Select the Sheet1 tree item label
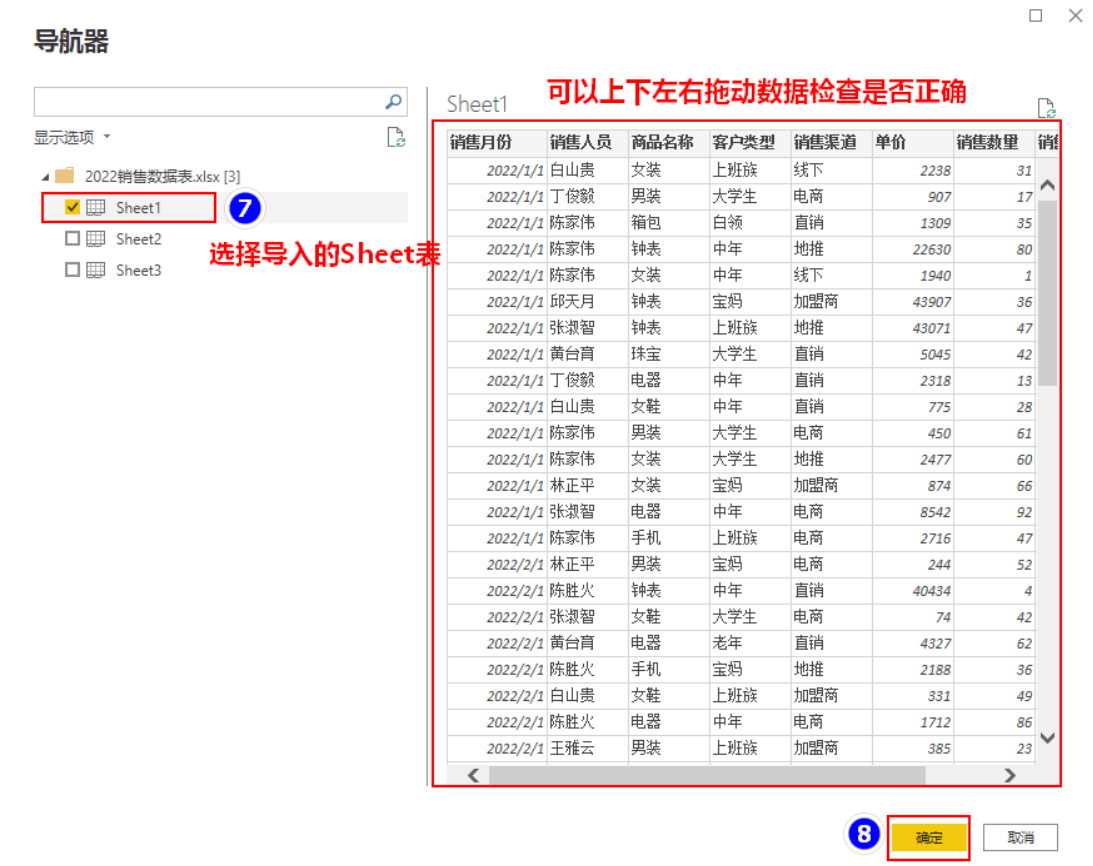 (138, 207)
